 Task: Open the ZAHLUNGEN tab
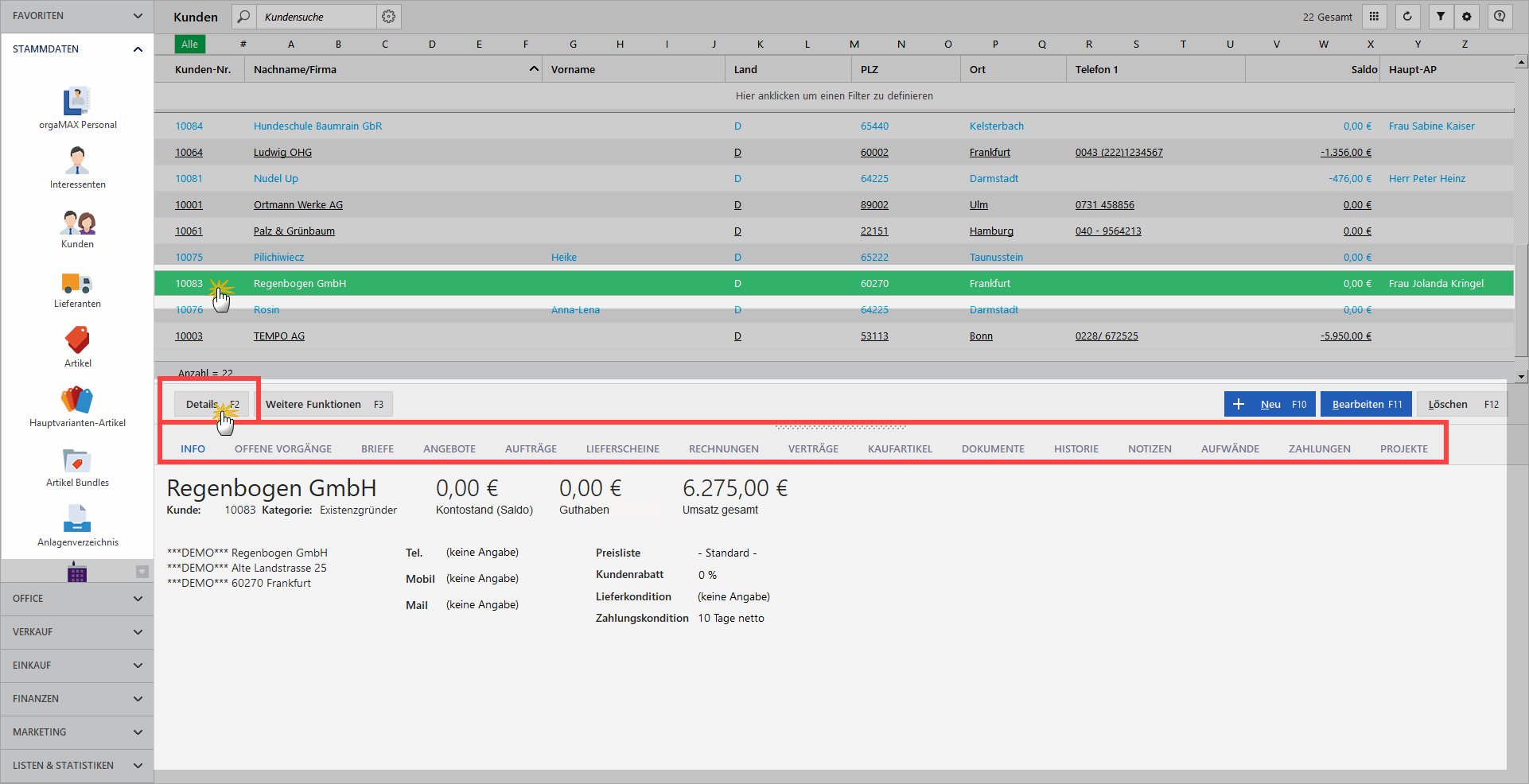pos(1320,448)
